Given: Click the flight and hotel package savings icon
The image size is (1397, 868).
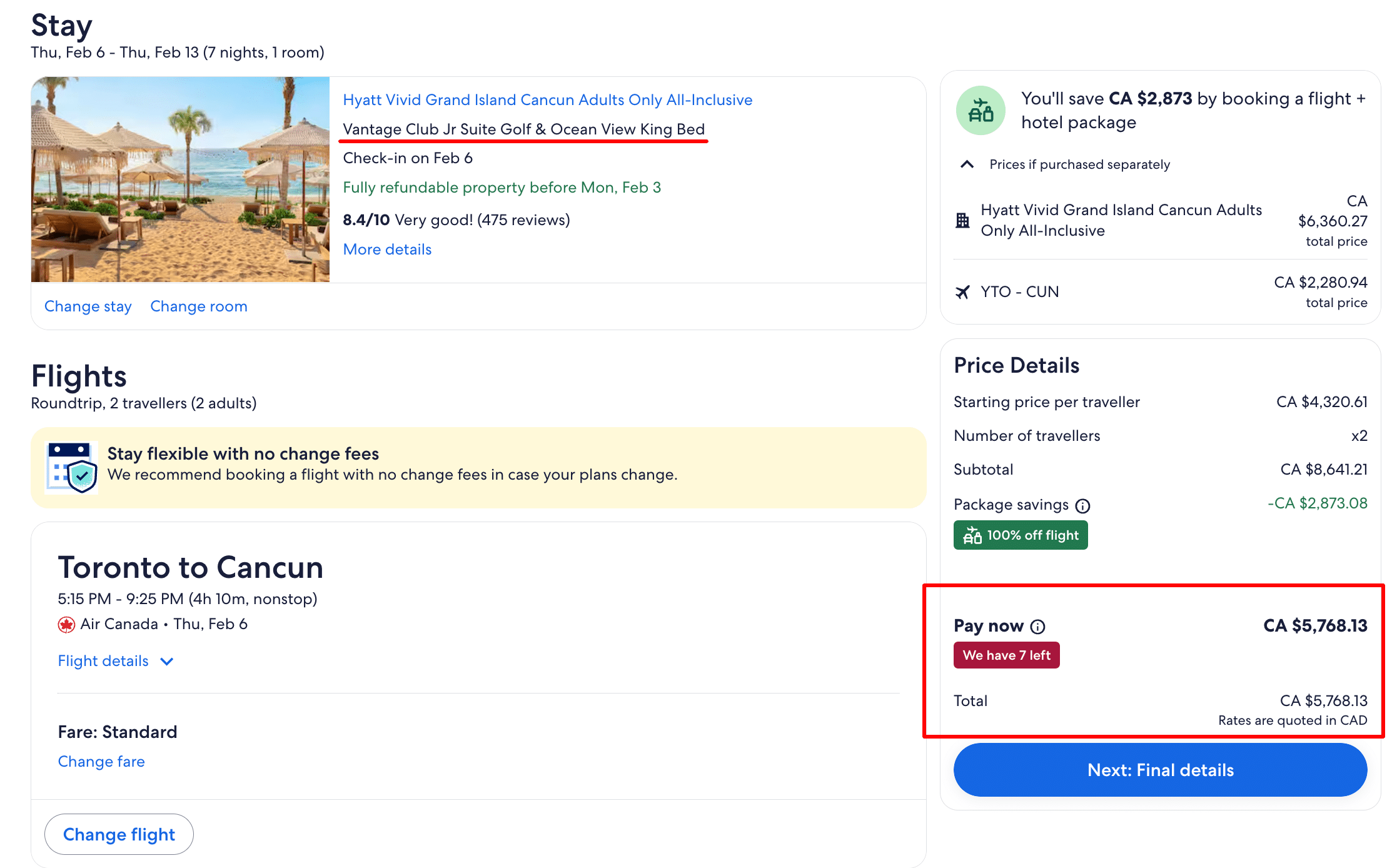Looking at the screenshot, I should (981, 111).
